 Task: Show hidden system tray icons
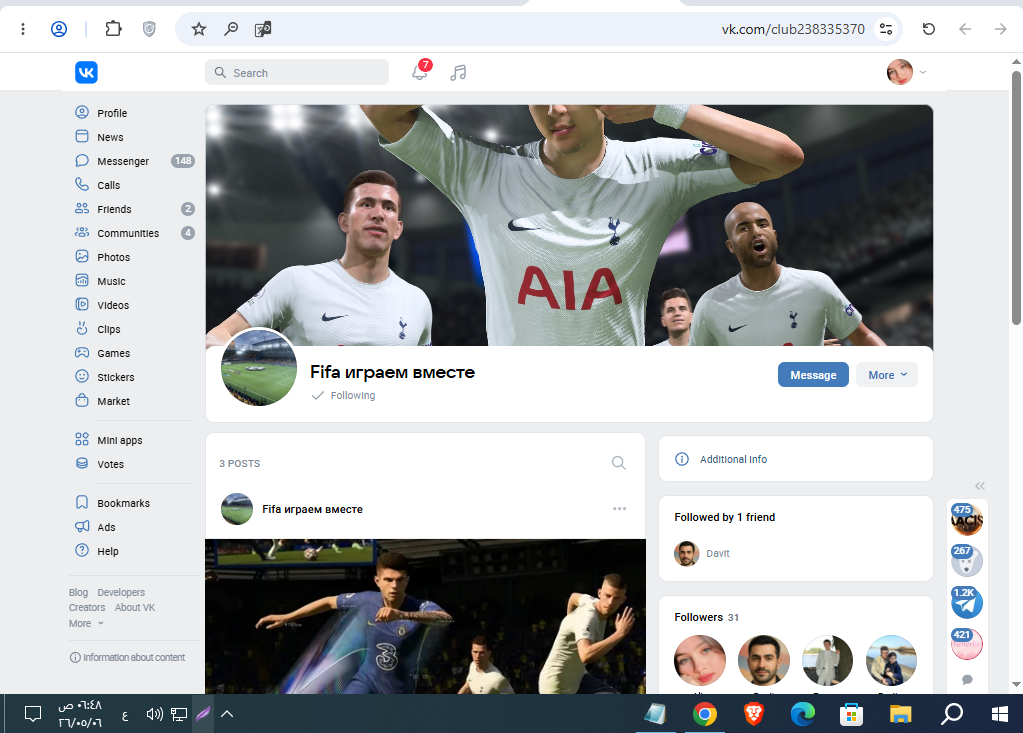227,714
